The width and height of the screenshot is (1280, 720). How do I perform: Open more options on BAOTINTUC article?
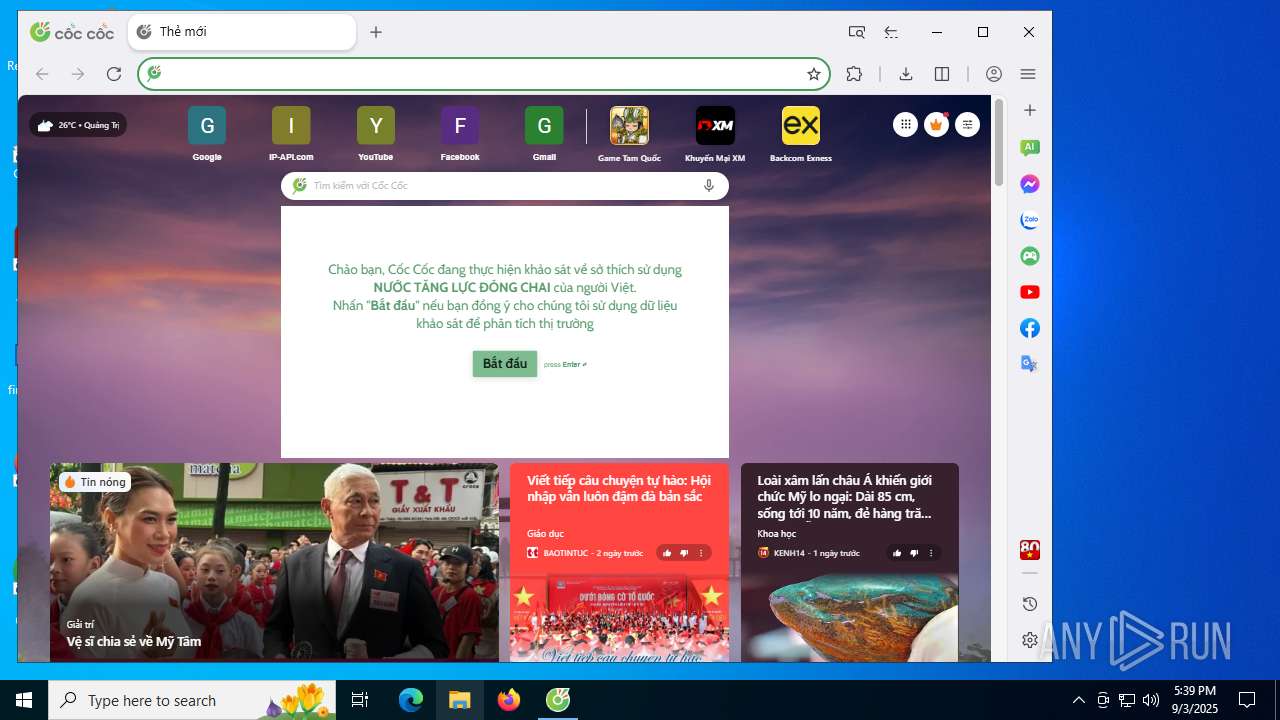[x=701, y=553]
